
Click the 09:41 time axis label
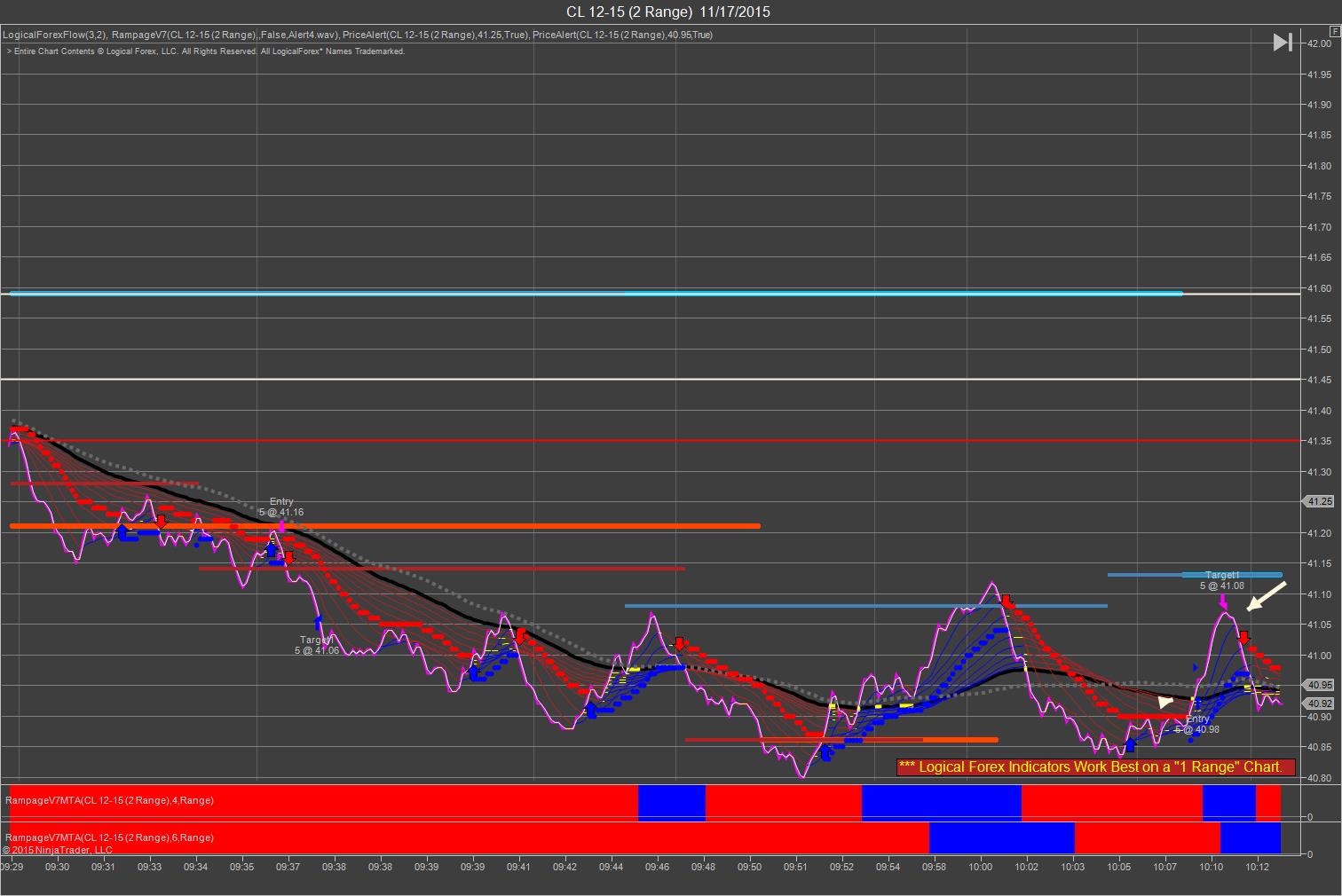click(x=519, y=868)
